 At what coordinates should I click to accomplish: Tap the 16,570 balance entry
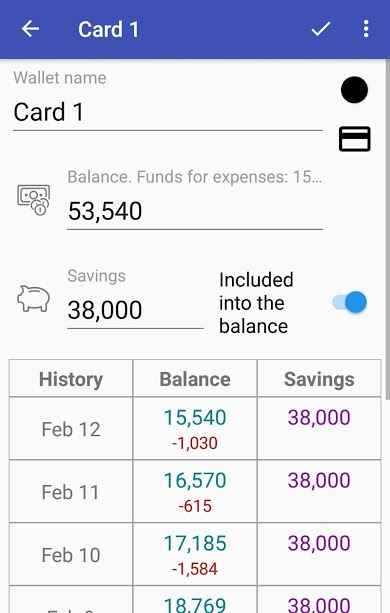click(195, 480)
